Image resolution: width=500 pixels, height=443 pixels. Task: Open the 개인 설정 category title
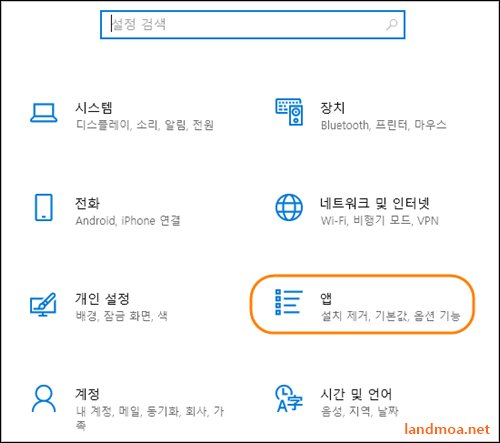(x=102, y=299)
